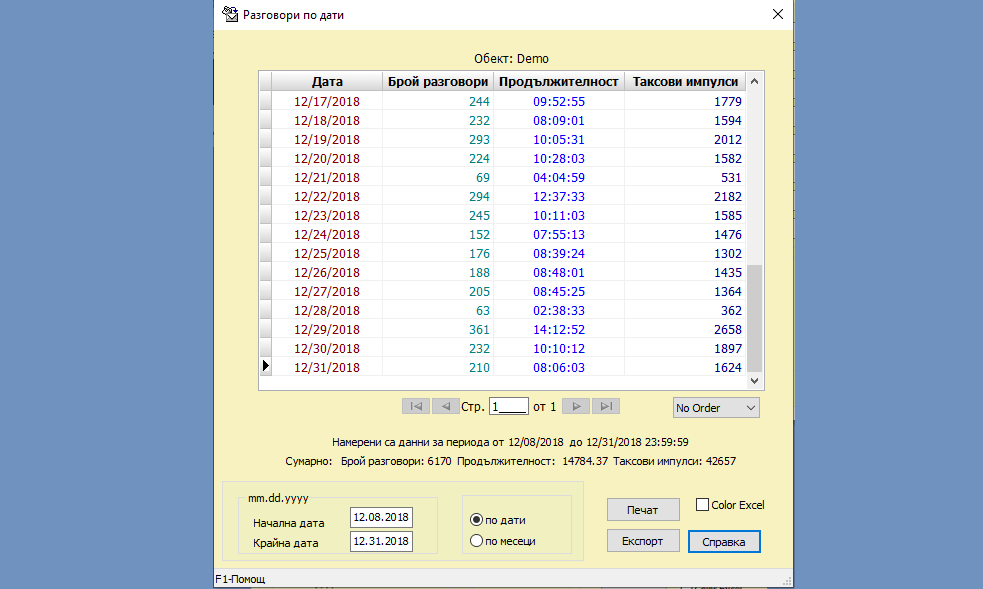Screen dimensions: 983x589
Task: Click the Брой разговори column header
Action: pos(438,81)
